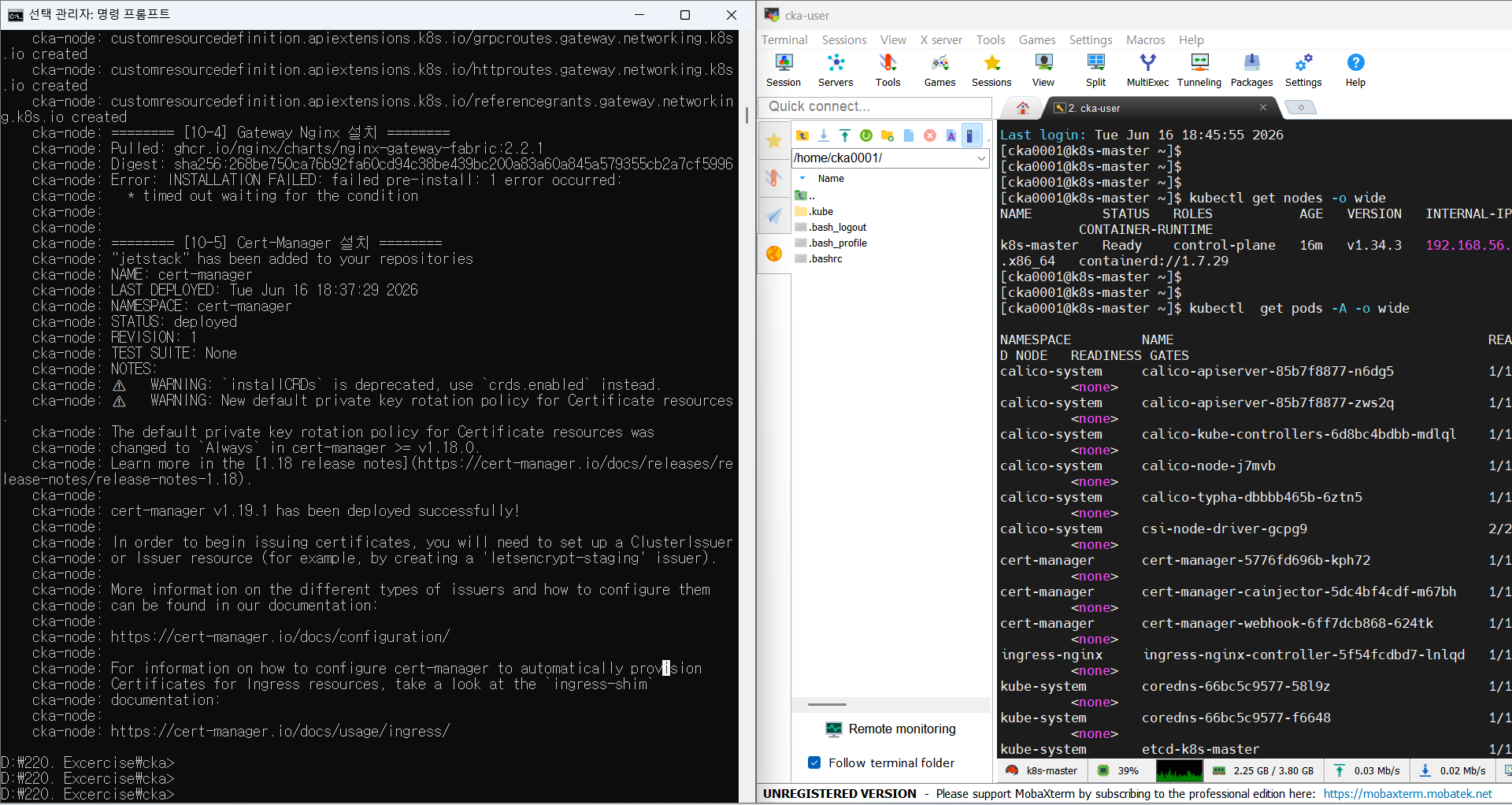Click the Settings gears toolbar icon

click(1303, 70)
